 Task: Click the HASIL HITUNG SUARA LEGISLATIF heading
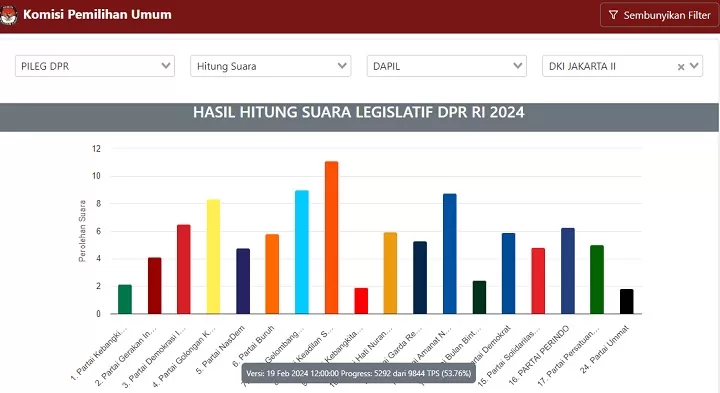(x=359, y=112)
